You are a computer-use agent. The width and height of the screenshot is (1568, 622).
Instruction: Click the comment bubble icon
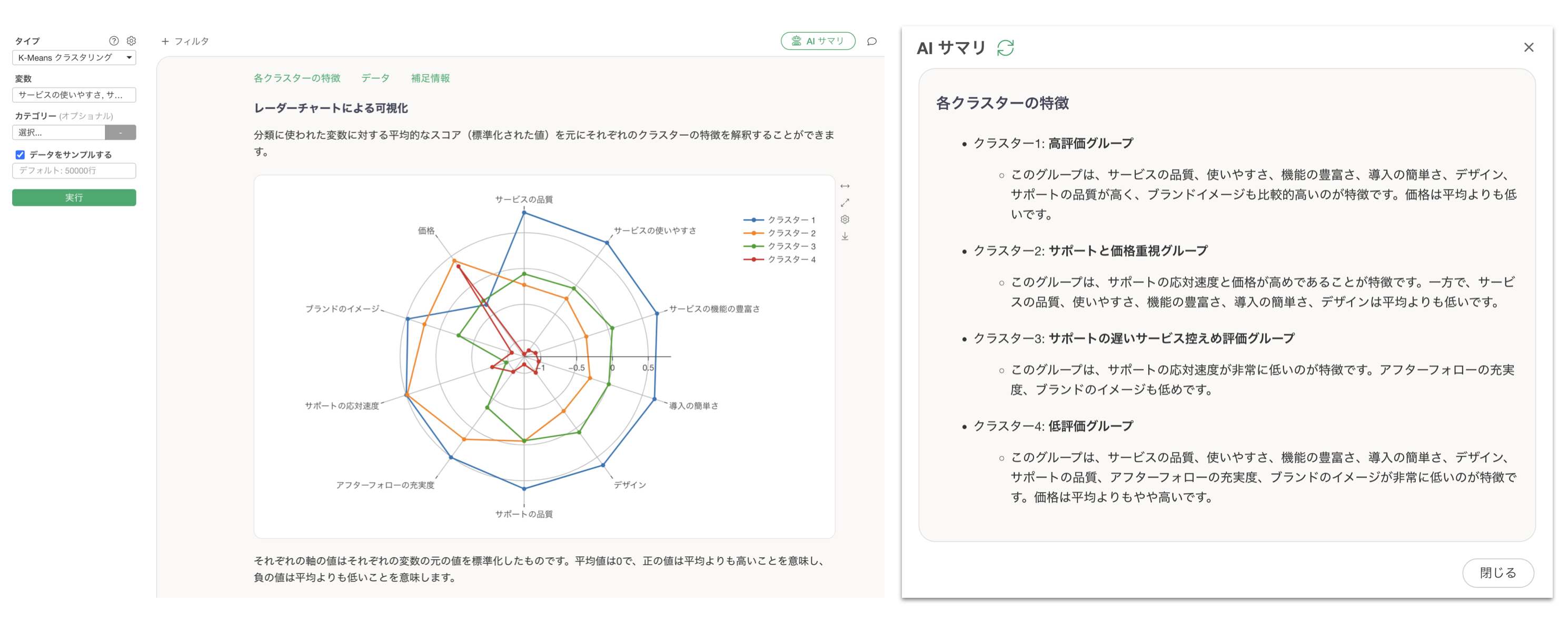871,42
